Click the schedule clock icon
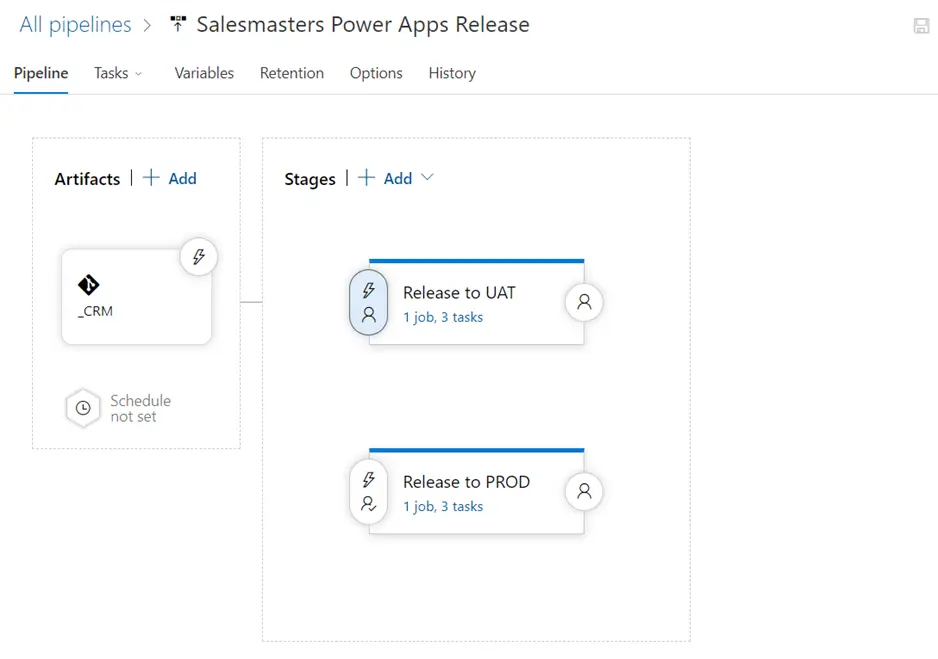 click(83, 408)
